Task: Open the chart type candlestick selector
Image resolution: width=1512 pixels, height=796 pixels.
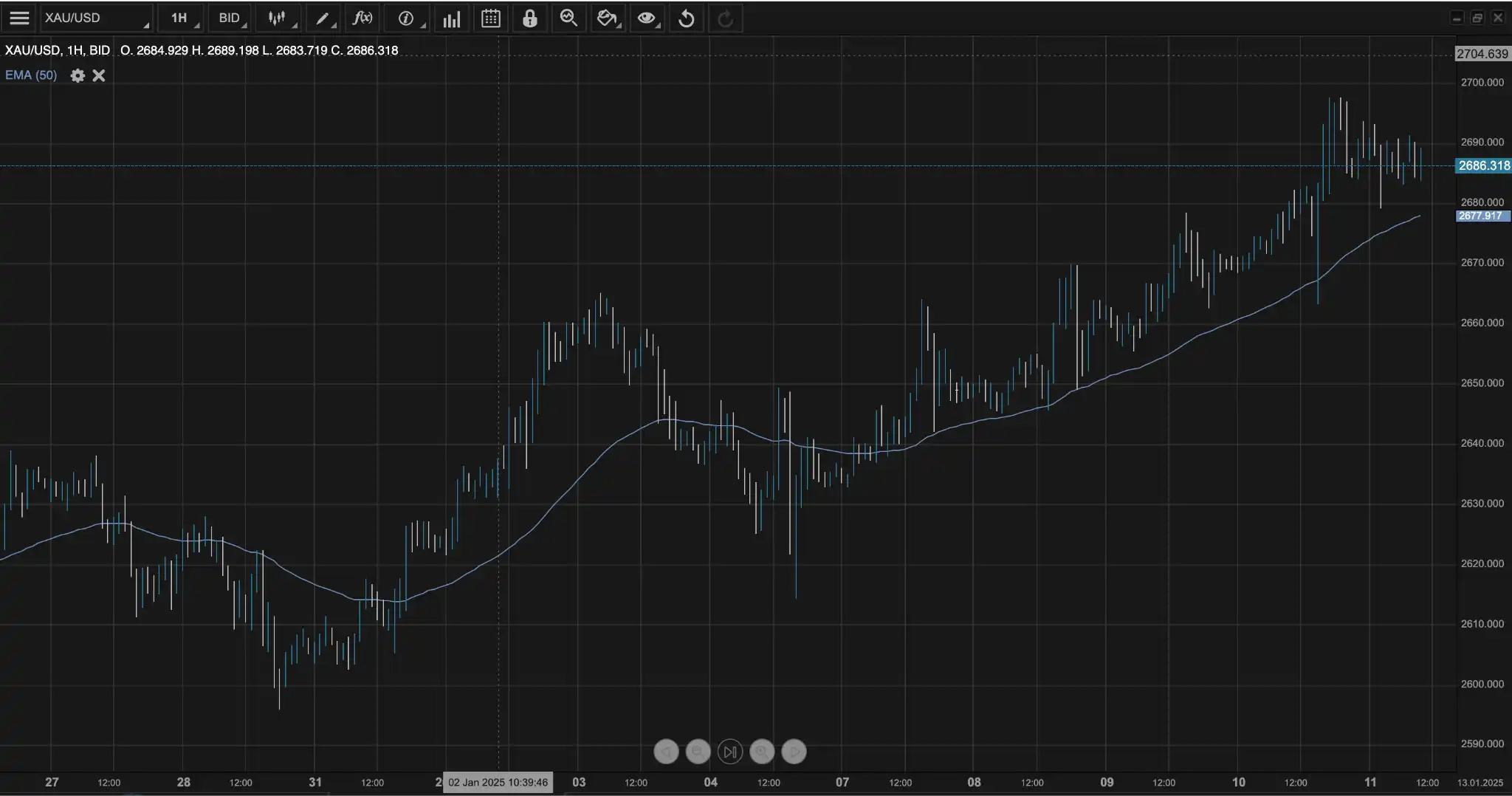Action: tap(278, 18)
